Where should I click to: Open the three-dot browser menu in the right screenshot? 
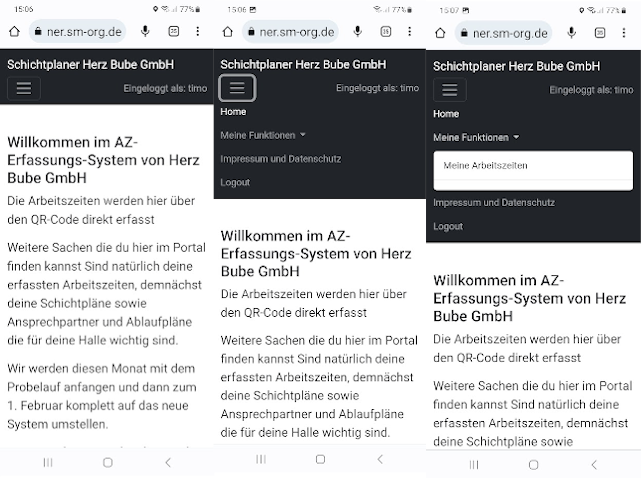click(626, 33)
